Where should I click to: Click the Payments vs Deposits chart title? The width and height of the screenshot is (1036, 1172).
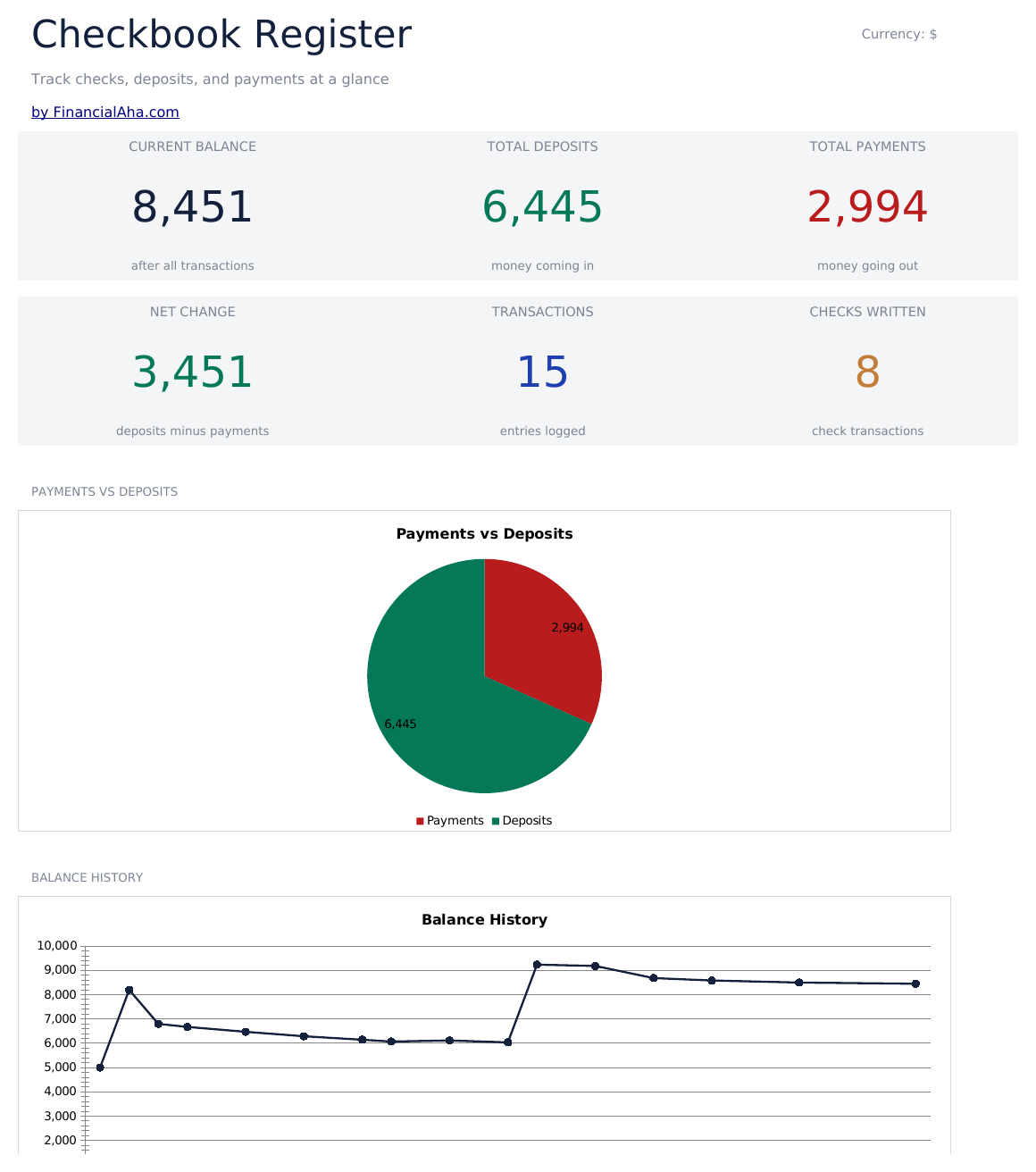point(484,533)
